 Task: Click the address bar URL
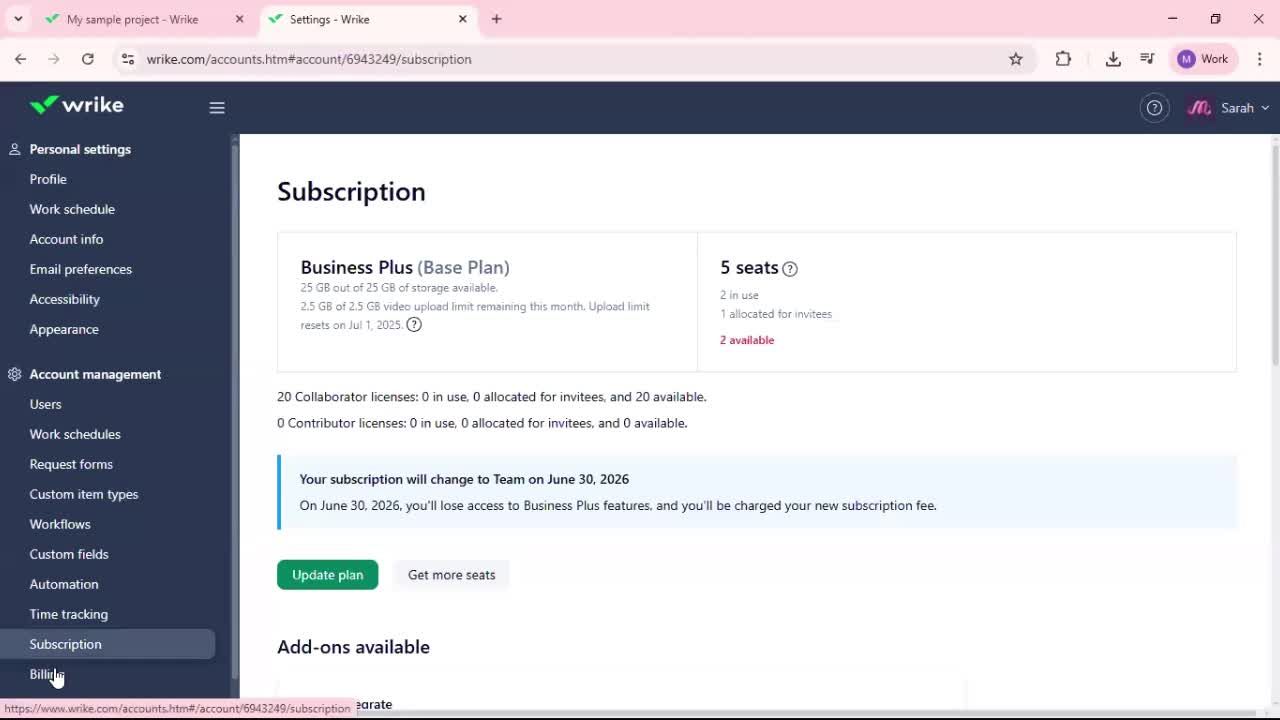pyautogui.click(x=309, y=59)
